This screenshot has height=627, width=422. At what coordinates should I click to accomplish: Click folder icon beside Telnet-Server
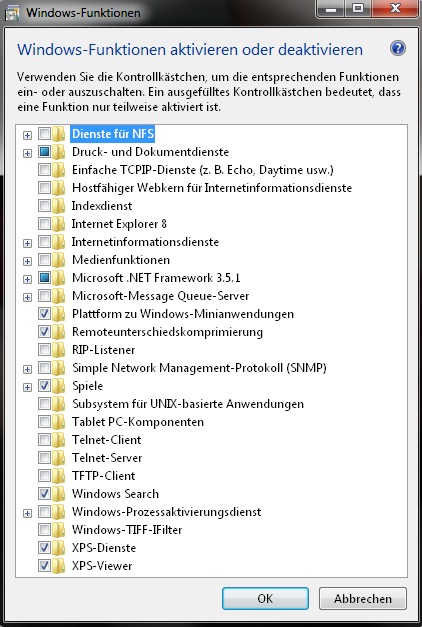click(x=58, y=457)
